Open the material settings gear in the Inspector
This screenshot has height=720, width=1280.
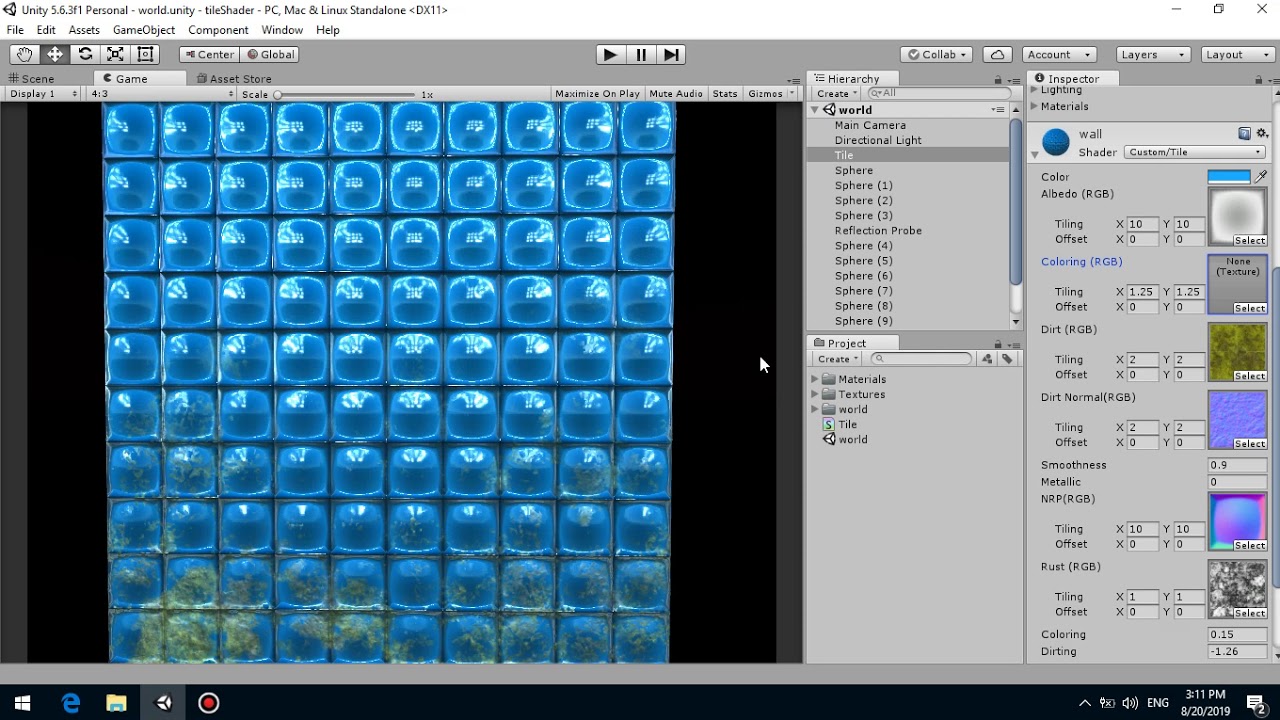[x=1263, y=133]
